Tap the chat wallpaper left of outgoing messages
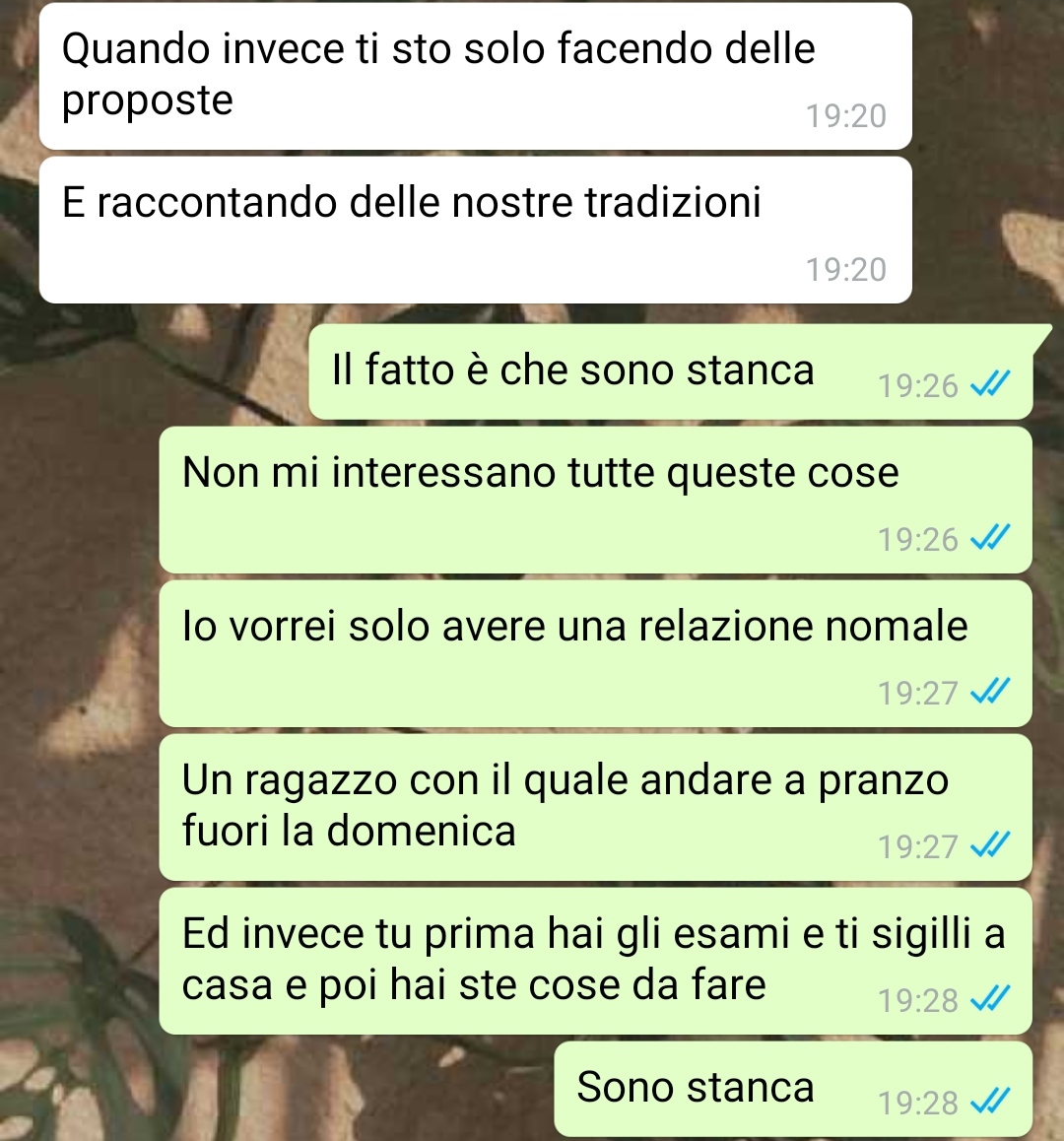The height and width of the screenshot is (1141, 1064). (79, 655)
